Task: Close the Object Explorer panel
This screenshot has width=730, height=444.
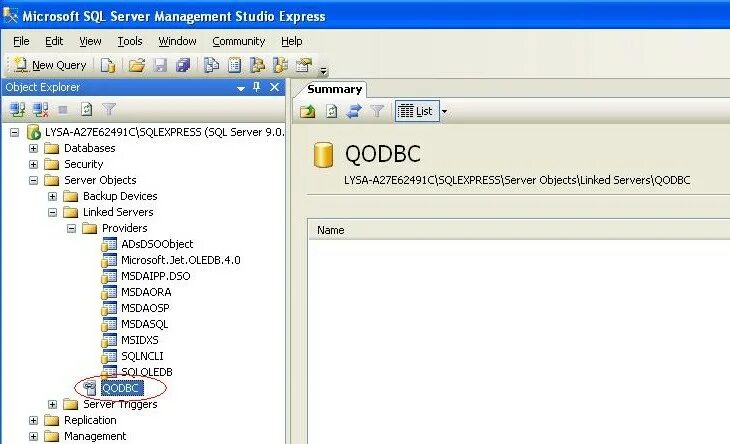Action: pos(274,87)
